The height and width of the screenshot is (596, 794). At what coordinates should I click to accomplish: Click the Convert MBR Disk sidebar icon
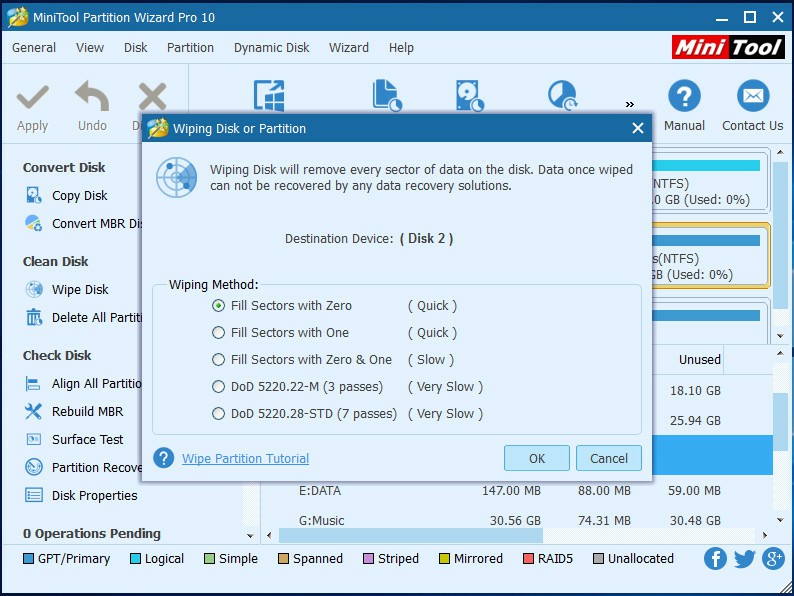tap(34, 223)
